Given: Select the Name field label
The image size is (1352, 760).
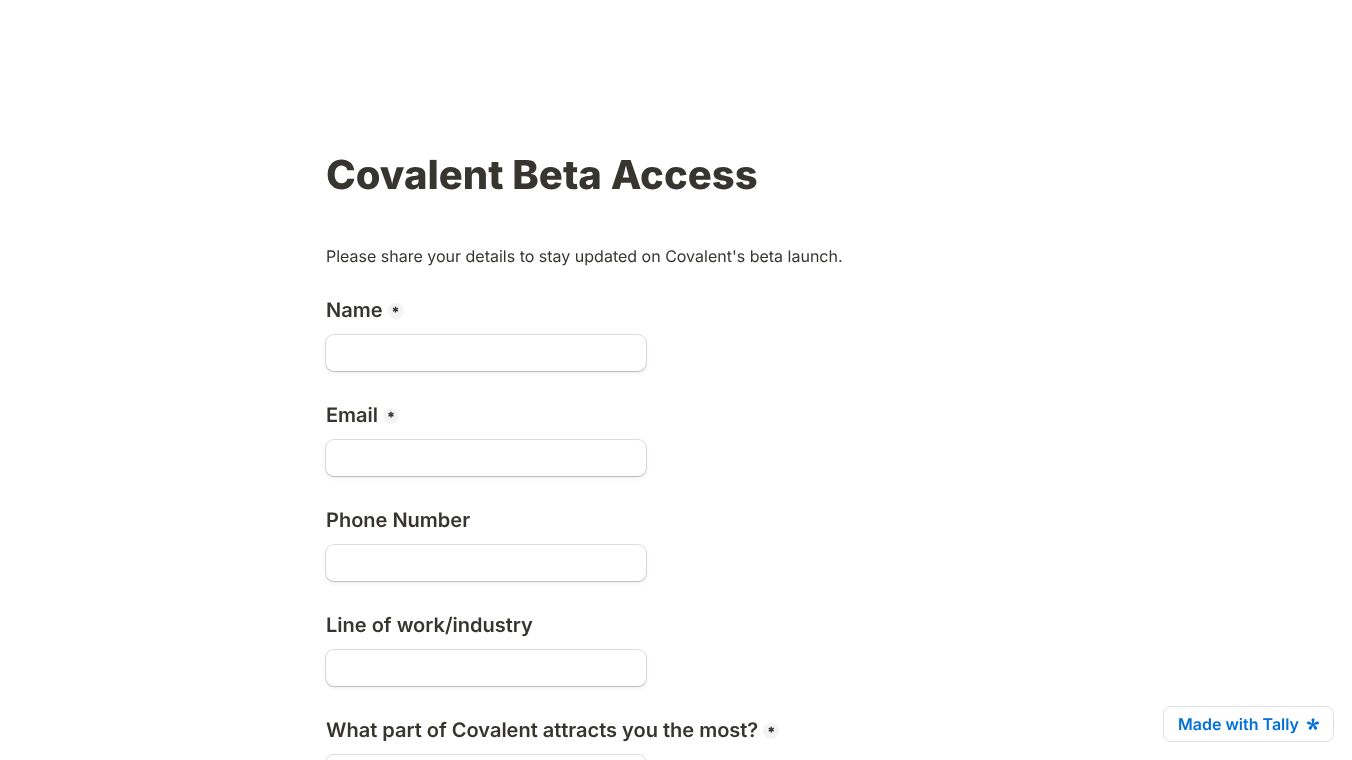Looking at the screenshot, I should 354,310.
